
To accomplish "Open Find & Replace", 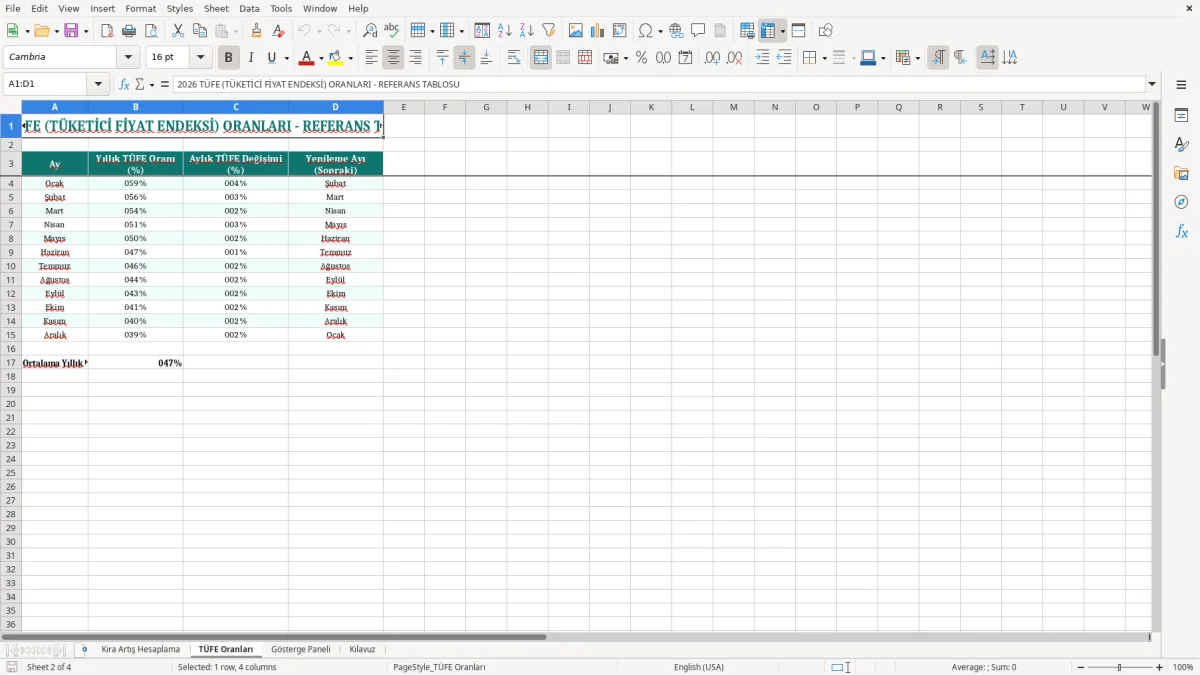I will pyautogui.click(x=370, y=31).
